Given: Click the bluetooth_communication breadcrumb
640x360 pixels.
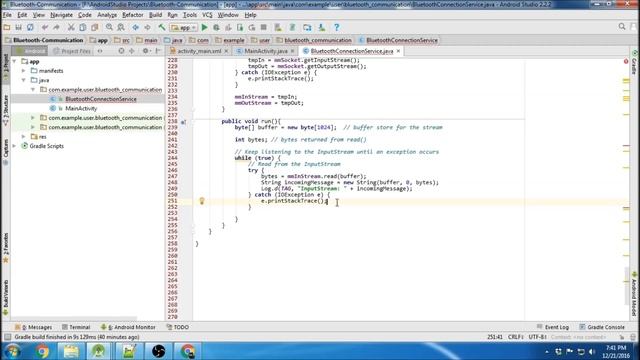Looking at the screenshot, I should 314,40.
